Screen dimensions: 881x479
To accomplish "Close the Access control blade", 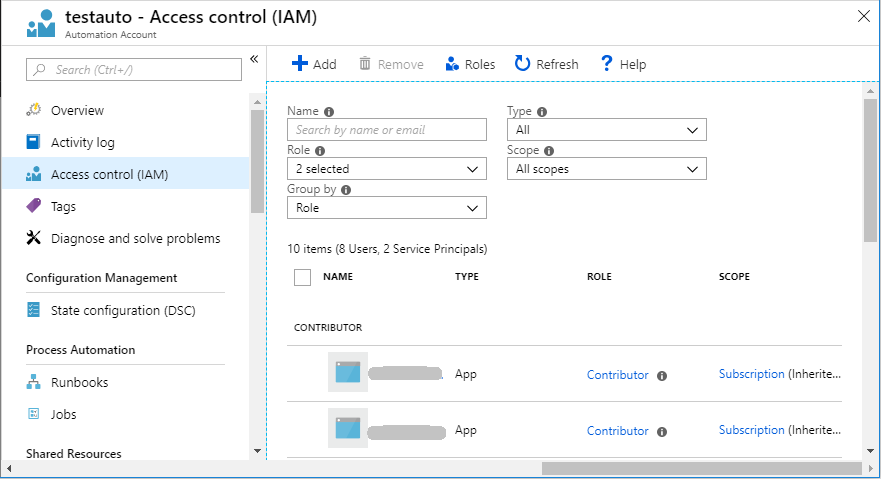I will [864, 16].
